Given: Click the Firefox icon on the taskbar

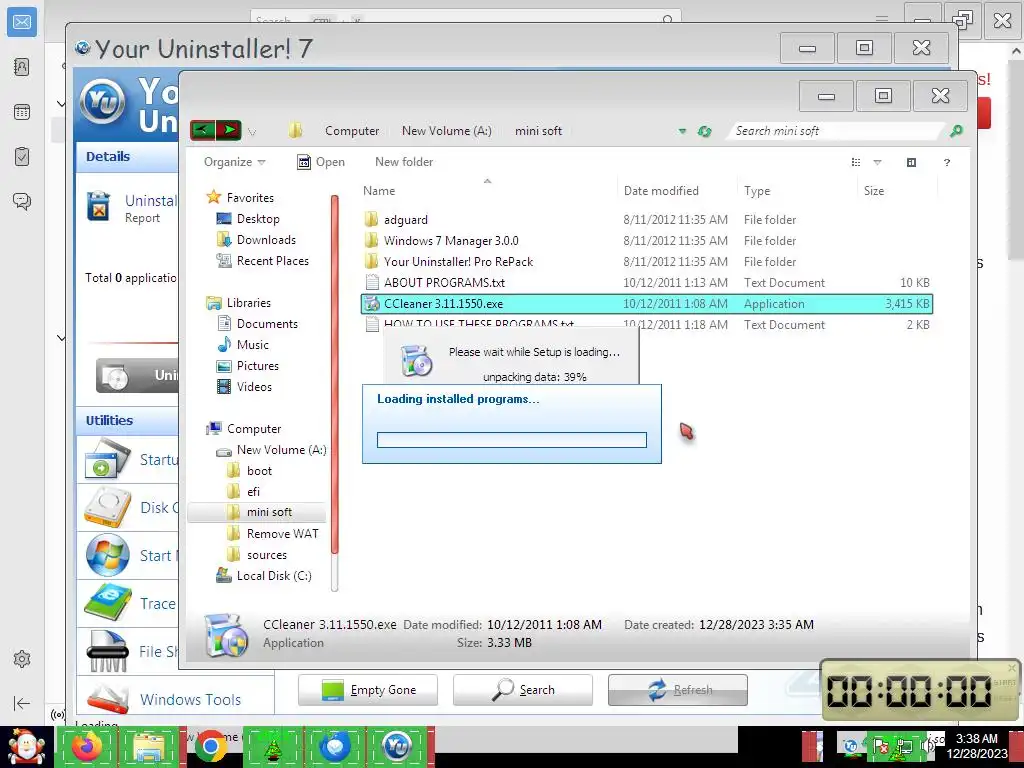Looking at the screenshot, I should 87,746.
